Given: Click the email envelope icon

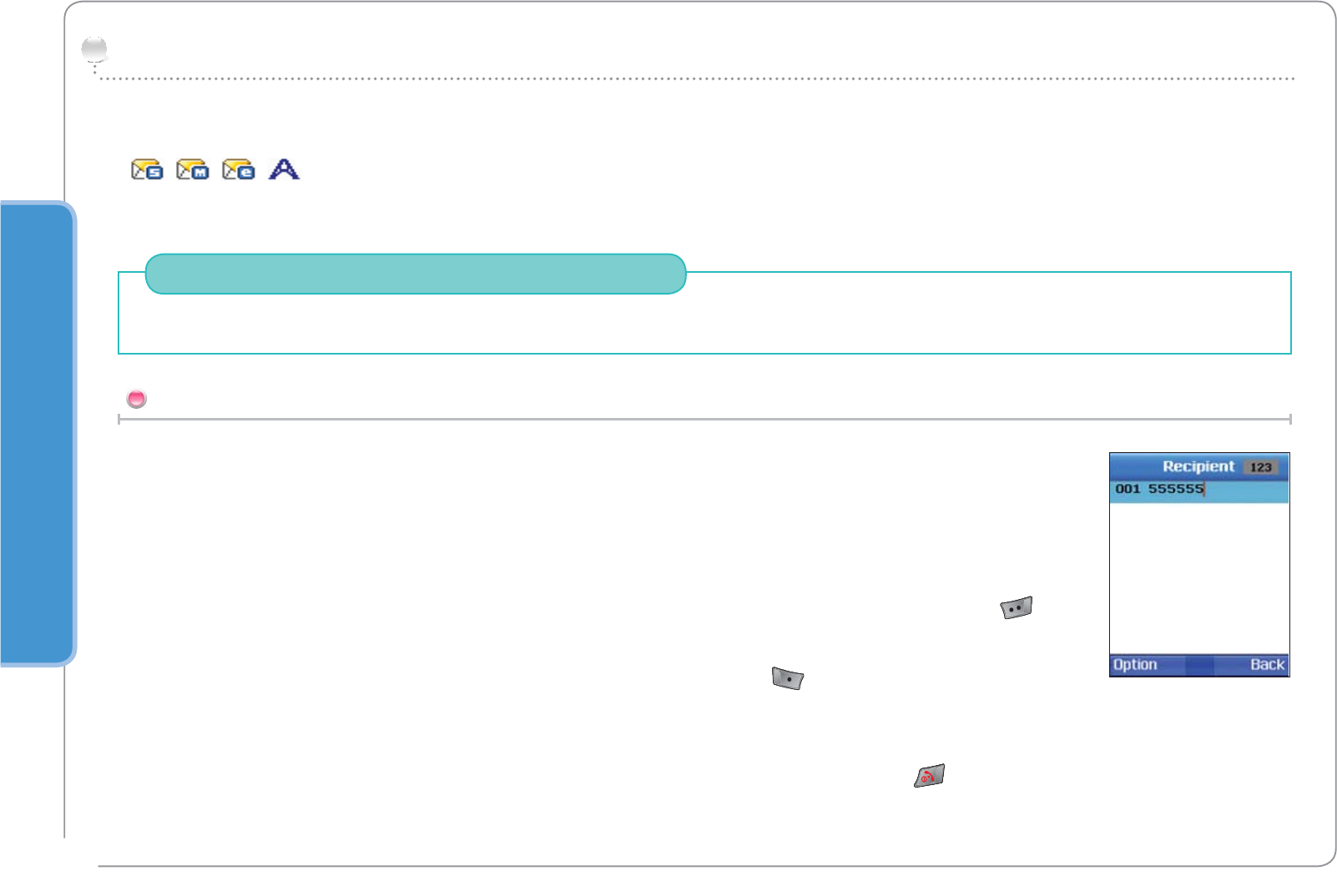Looking at the screenshot, I should pyautogui.click(x=239, y=170).
